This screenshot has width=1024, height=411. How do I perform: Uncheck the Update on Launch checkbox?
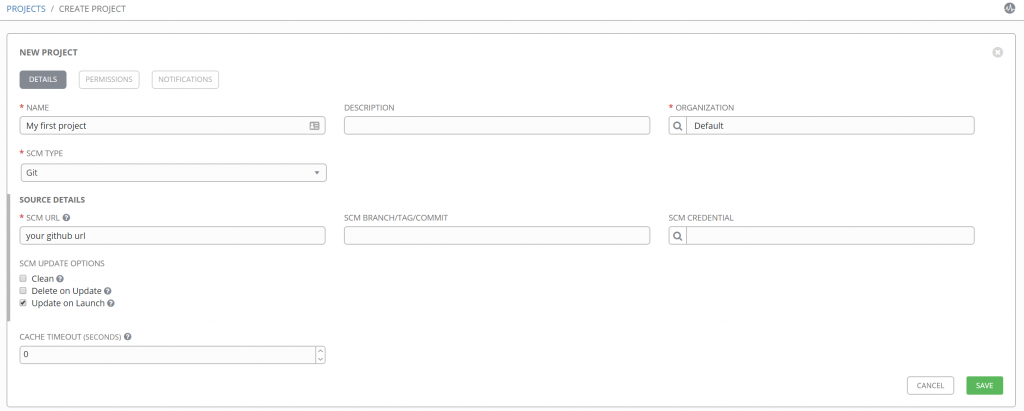tap(23, 303)
